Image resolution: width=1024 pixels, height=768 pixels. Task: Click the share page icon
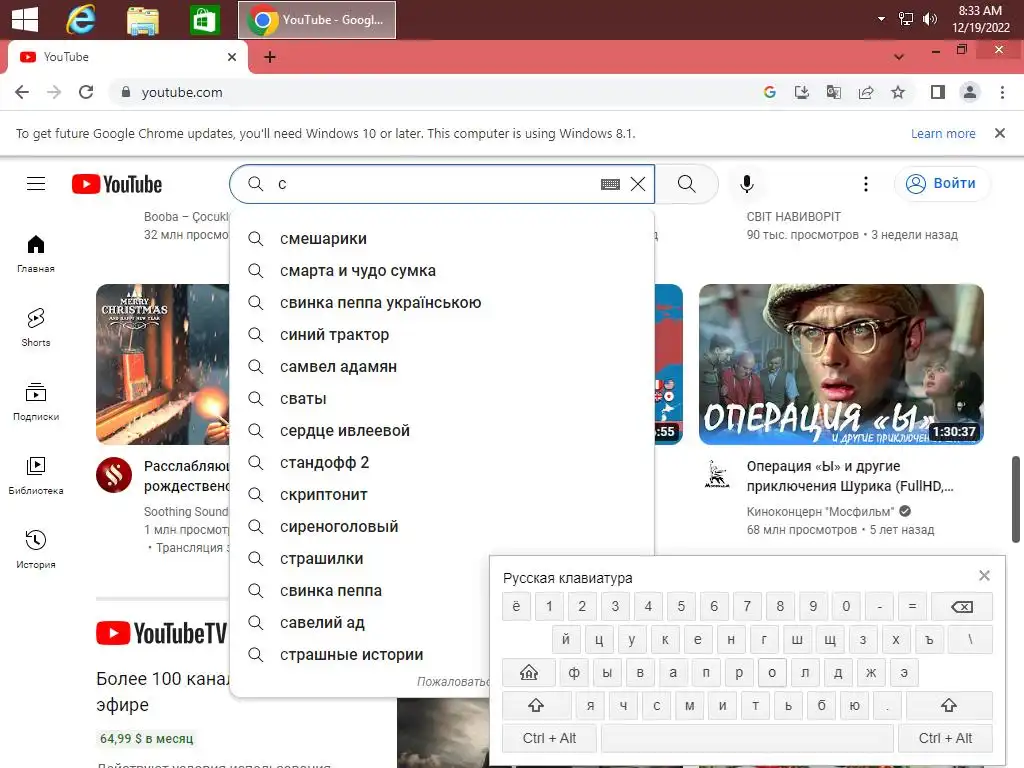(x=866, y=92)
